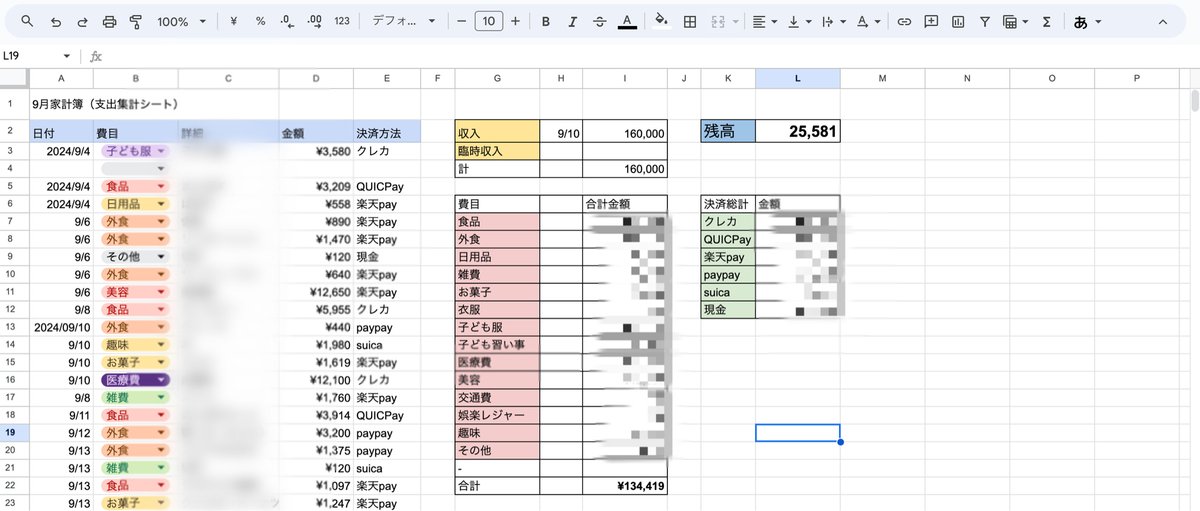Open the 100% zoom dropdown

[x=182, y=21]
